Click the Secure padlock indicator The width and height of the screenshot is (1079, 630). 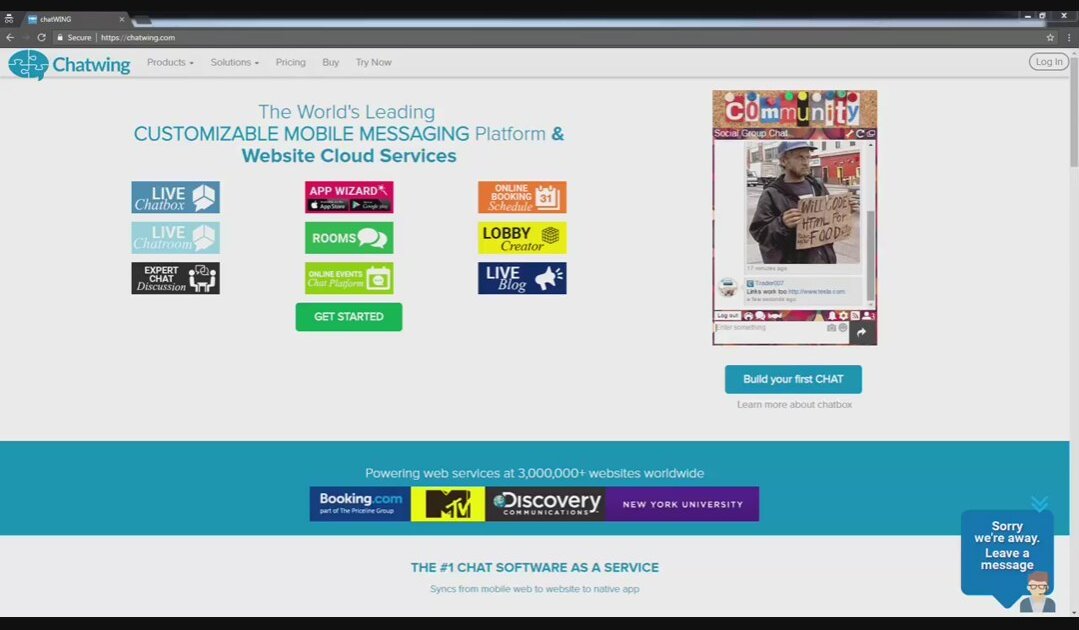[74, 37]
